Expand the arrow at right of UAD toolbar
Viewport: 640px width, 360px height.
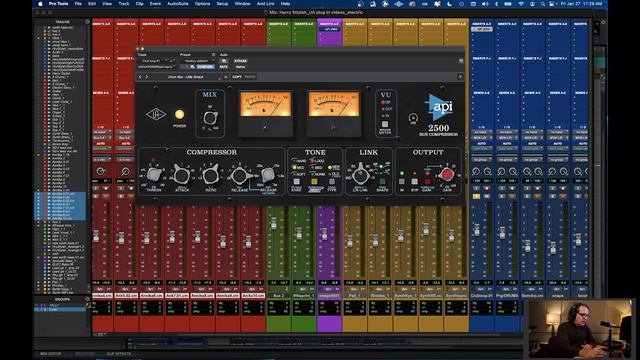coord(460,77)
